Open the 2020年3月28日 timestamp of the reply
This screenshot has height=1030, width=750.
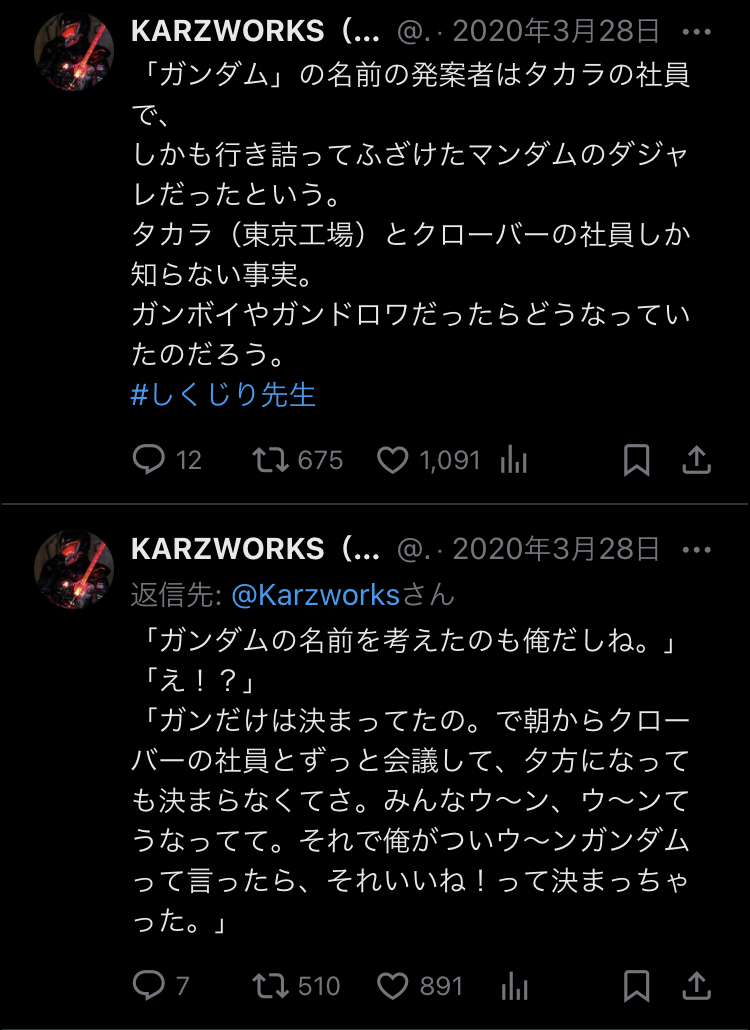556,549
